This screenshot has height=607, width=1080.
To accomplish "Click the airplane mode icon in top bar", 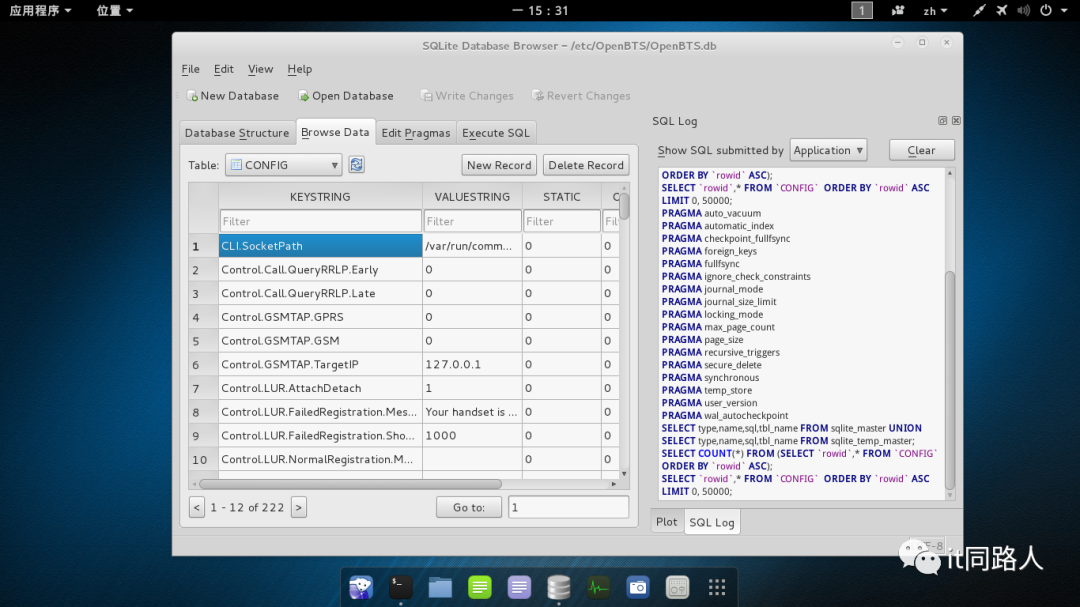I will [1001, 10].
